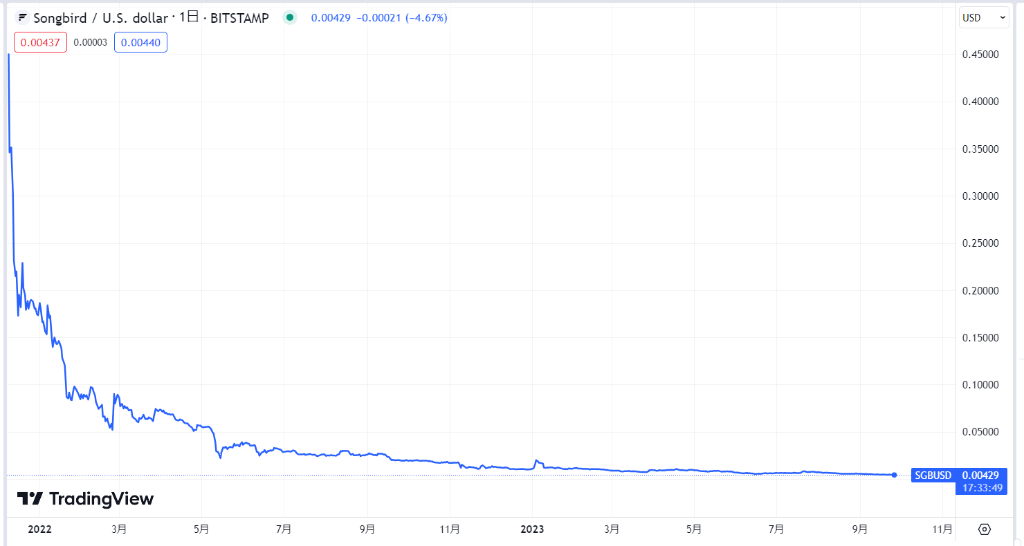Image resolution: width=1024 pixels, height=546 pixels.
Task: Click the green market status indicator dot
Action: point(290,18)
